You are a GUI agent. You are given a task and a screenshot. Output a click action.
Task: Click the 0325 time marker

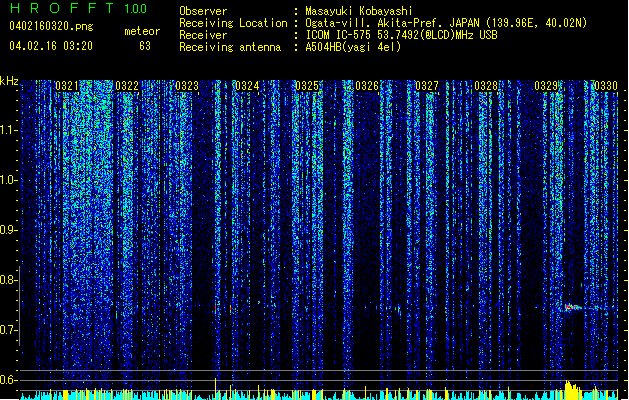coord(307,86)
